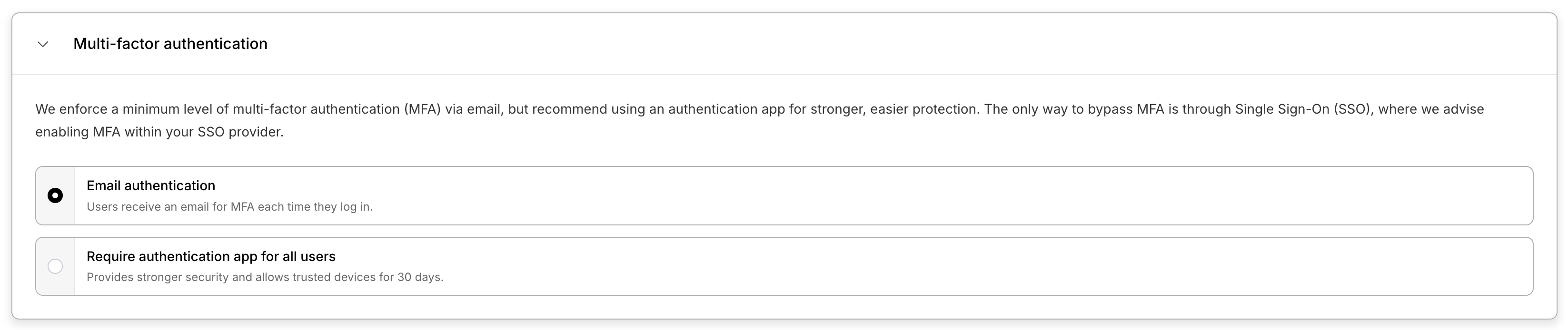Viewport: 1568px width, 330px height.
Task: Collapse the Multi-factor authentication chevron
Action: tap(43, 44)
